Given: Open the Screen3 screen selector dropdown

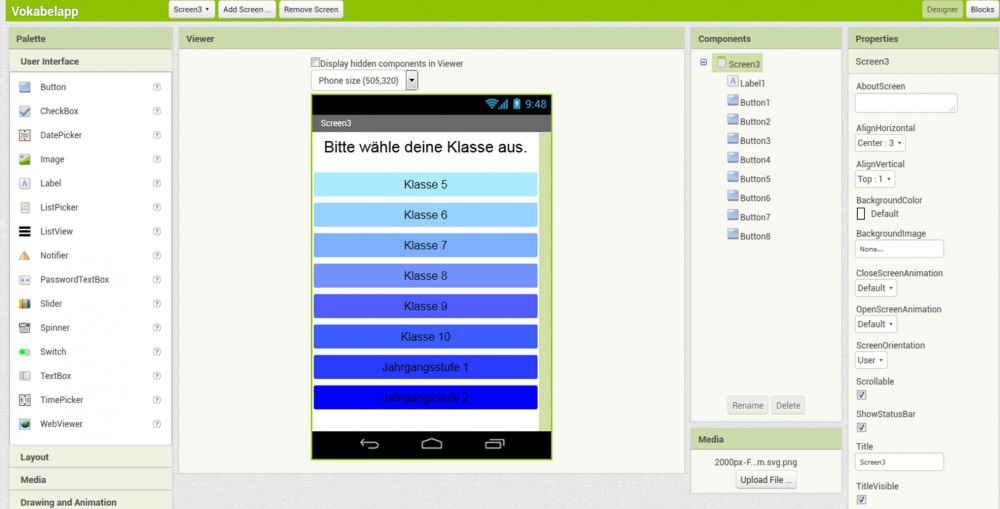Looking at the screenshot, I should point(191,9).
